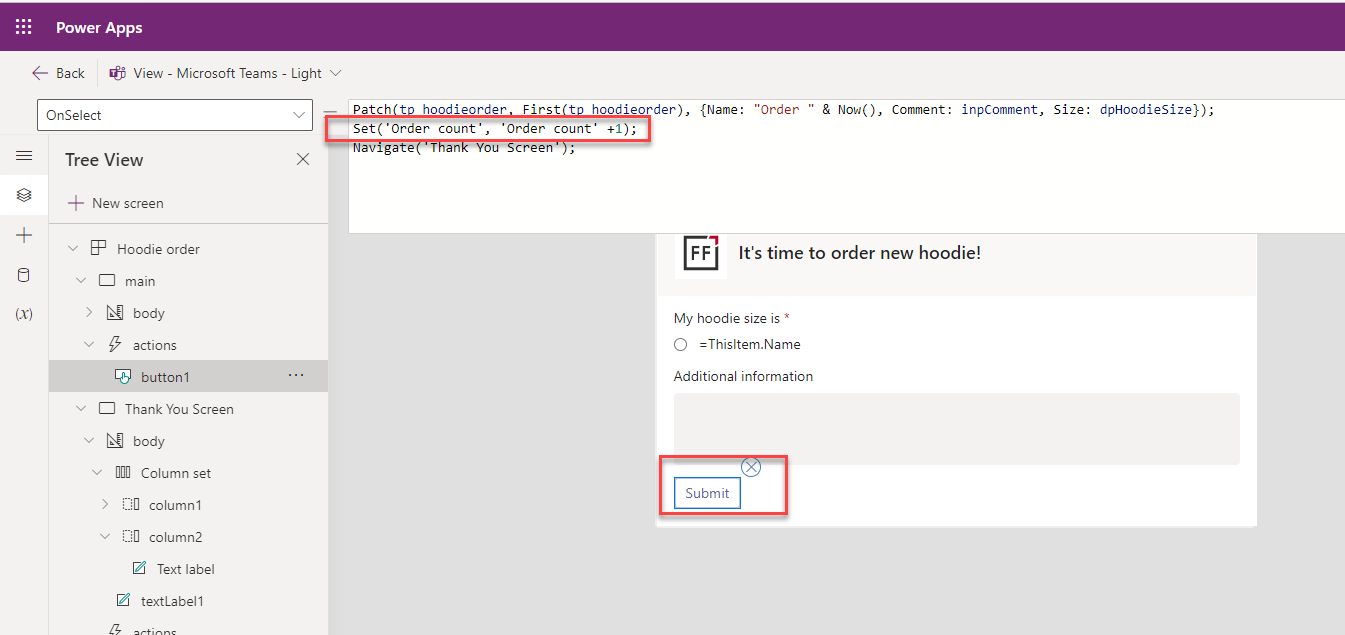Toggle the hamburger menu icon in sidebar

pos(24,156)
